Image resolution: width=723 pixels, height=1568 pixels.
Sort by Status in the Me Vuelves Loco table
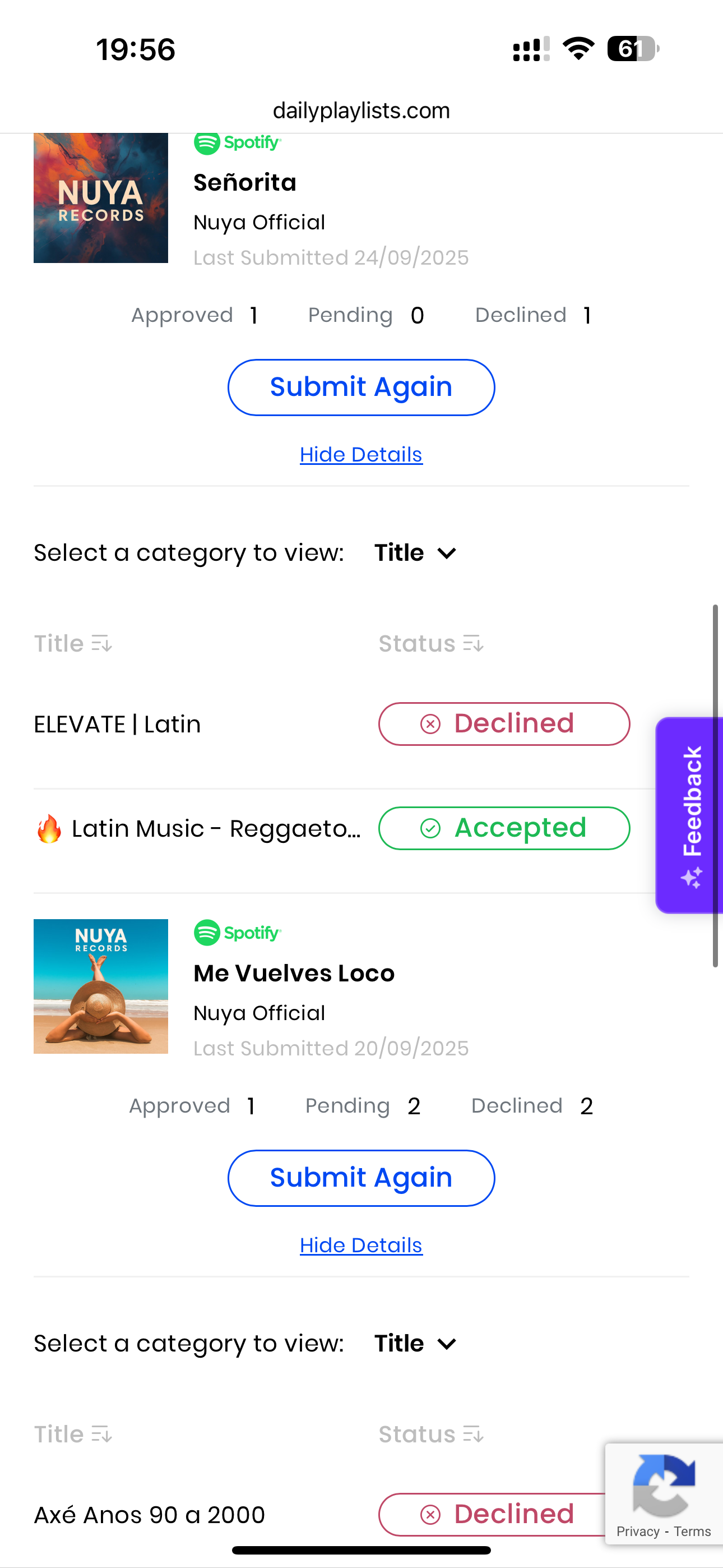pos(431,1434)
